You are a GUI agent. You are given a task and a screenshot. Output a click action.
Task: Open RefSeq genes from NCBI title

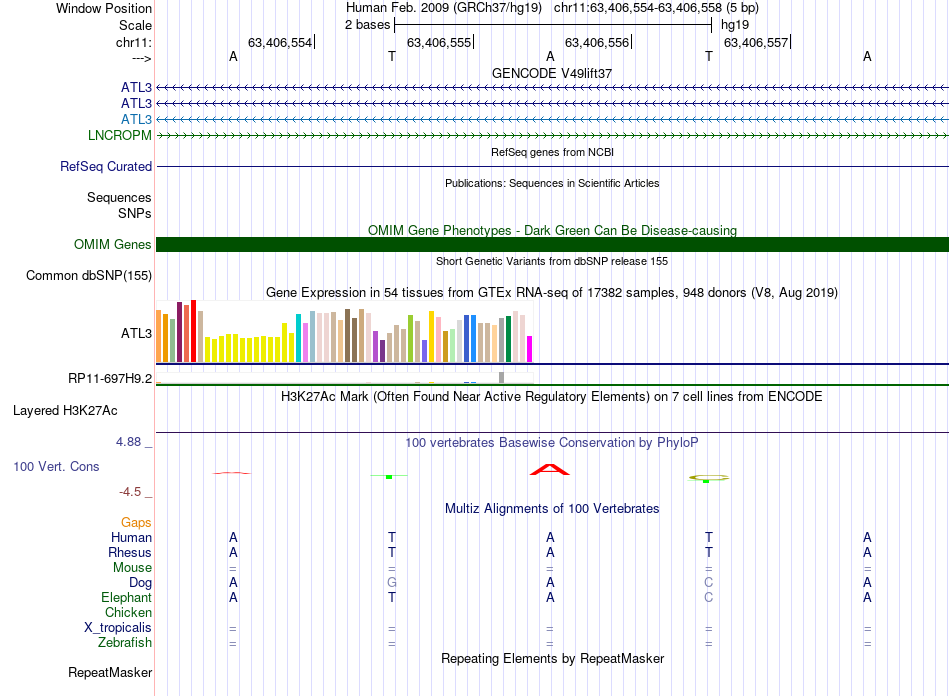click(x=552, y=152)
